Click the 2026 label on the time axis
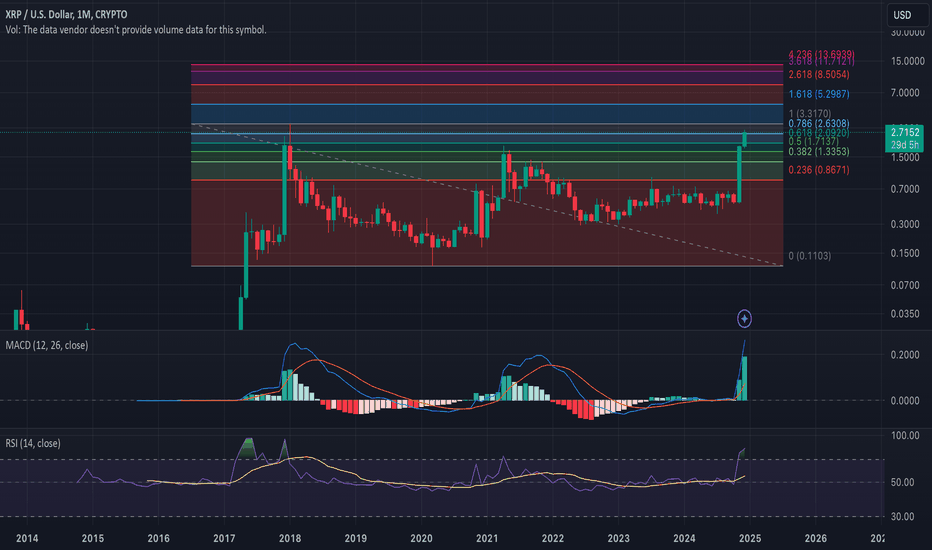The width and height of the screenshot is (932, 550). [816, 538]
